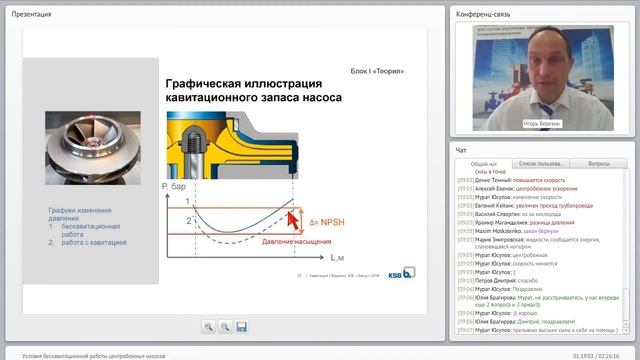Click the Давление насыщения label
The image size is (640, 360).
(297, 242)
